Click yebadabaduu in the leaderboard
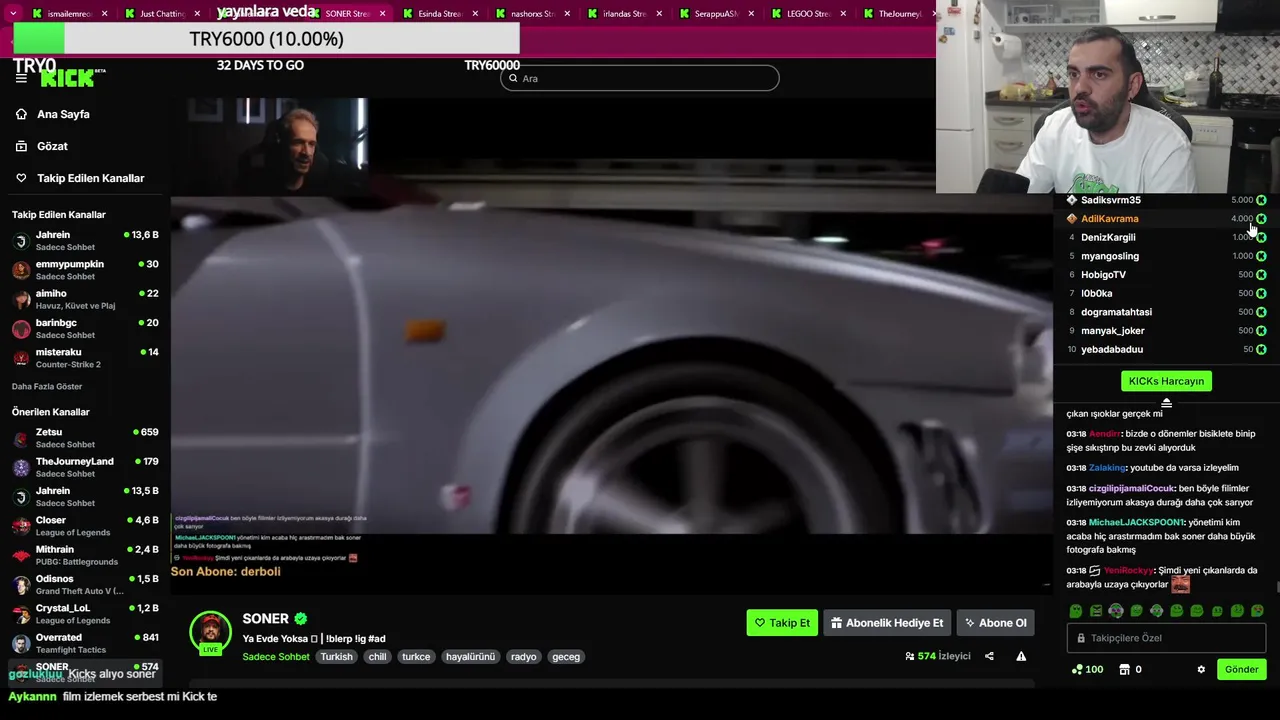Image resolution: width=1280 pixels, height=720 pixels. [1112, 349]
